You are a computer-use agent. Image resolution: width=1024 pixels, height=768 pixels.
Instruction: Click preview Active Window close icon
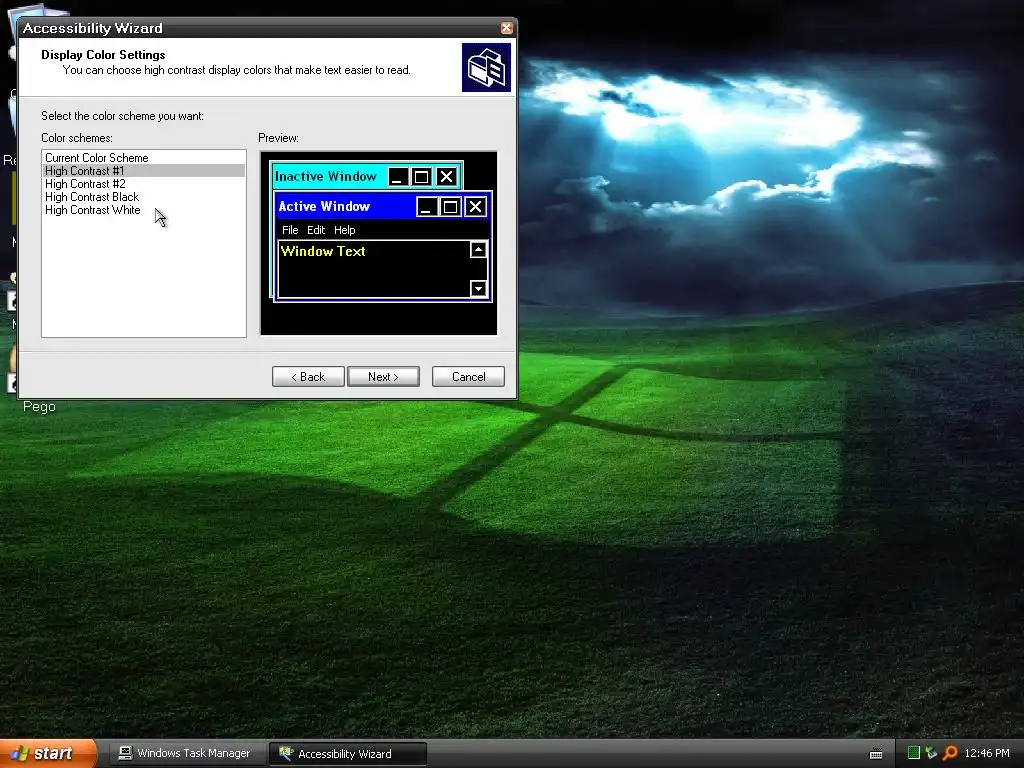coord(476,207)
